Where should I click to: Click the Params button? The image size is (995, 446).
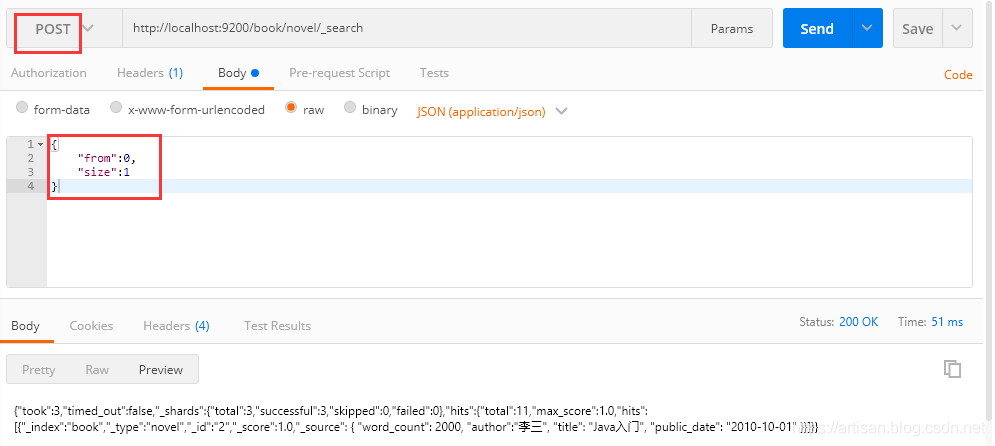tap(731, 29)
